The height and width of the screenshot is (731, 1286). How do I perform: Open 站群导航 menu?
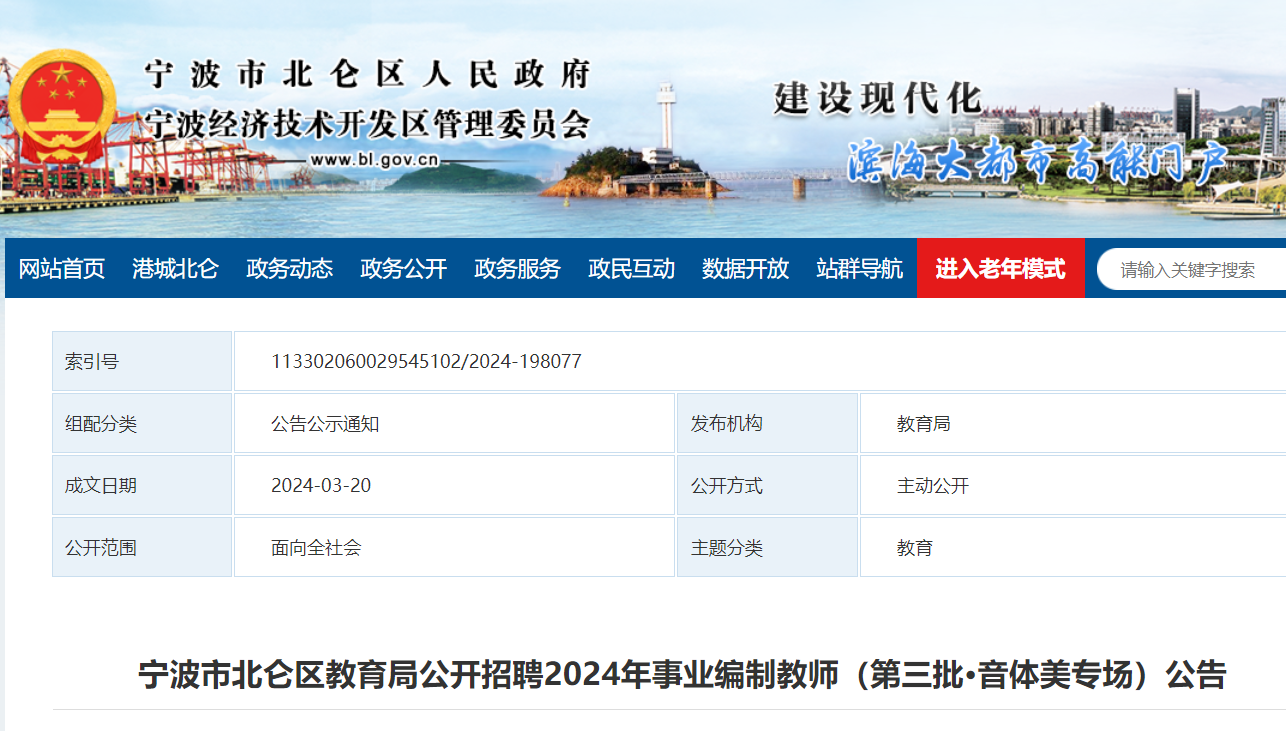click(x=859, y=268)
